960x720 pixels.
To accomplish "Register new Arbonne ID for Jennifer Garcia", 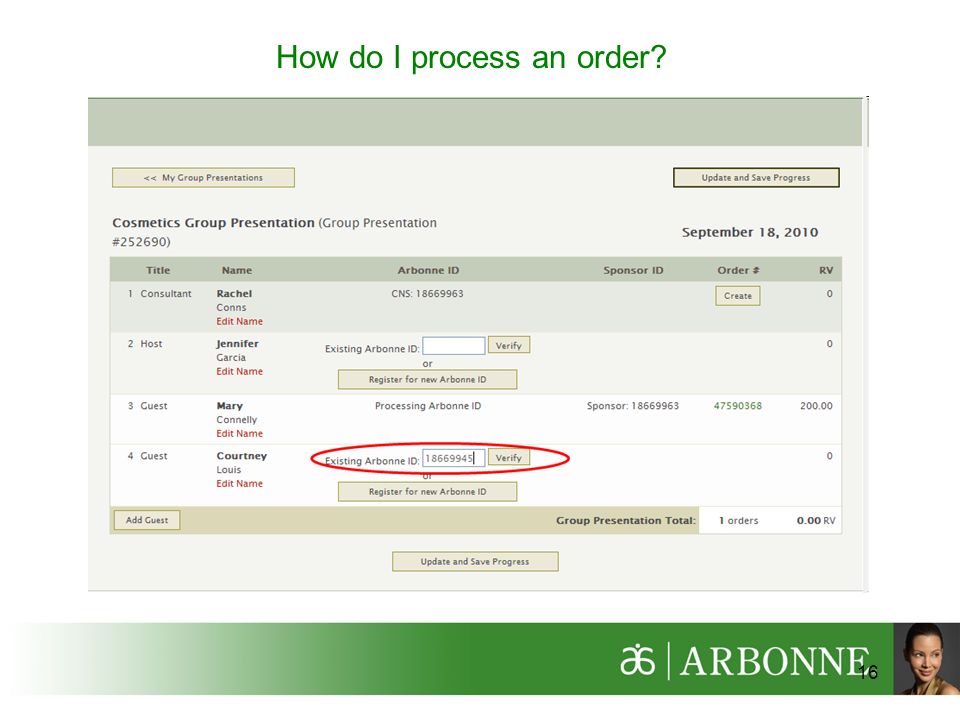I will tap(427, 380).
